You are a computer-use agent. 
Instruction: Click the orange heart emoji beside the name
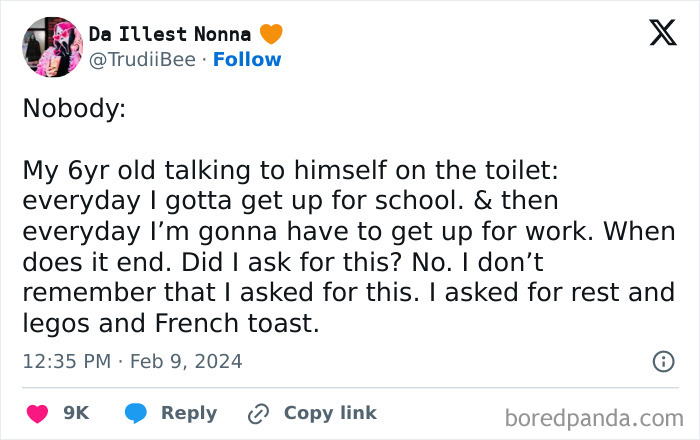click(271, 34)
